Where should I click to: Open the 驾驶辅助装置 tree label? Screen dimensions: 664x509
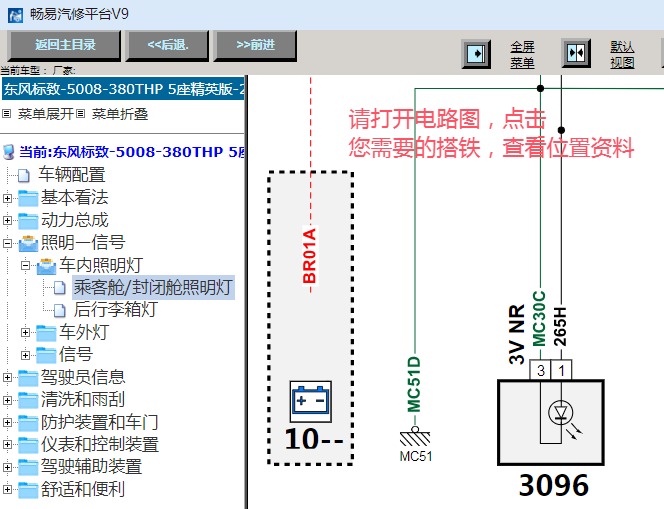tap(91, 467)
